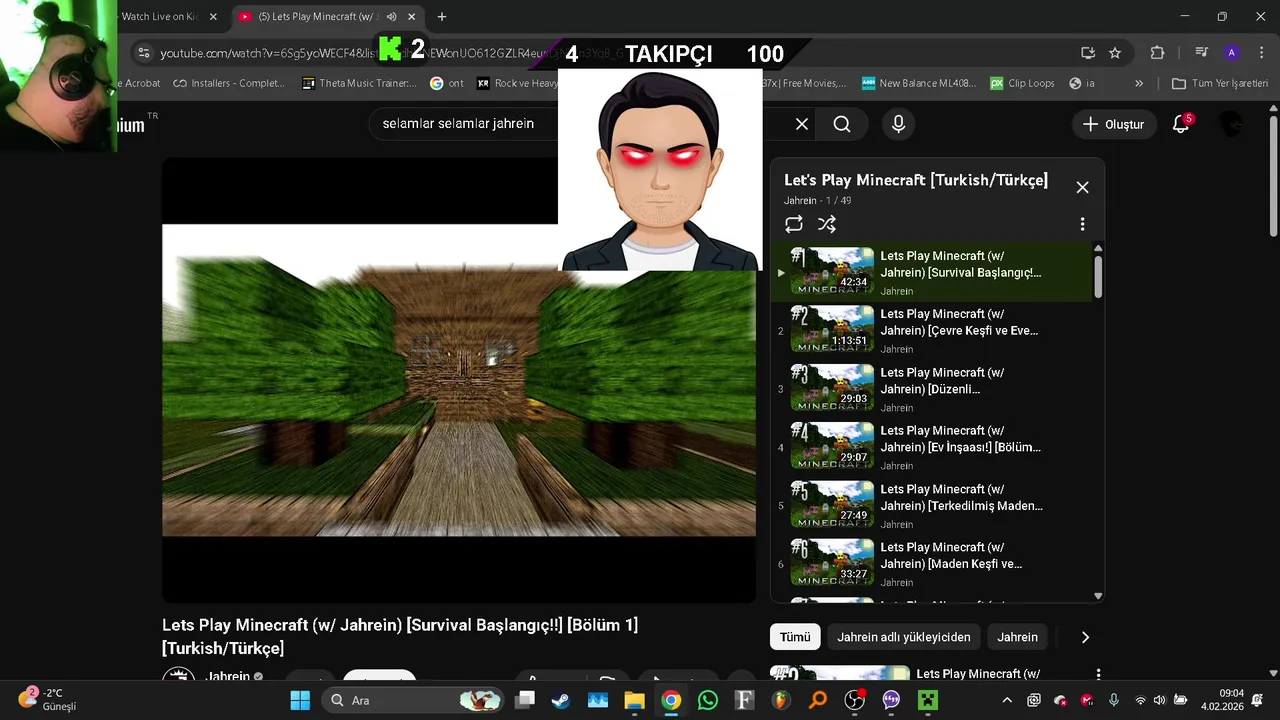Open OBS Studio from taskbar

point(854,700)
